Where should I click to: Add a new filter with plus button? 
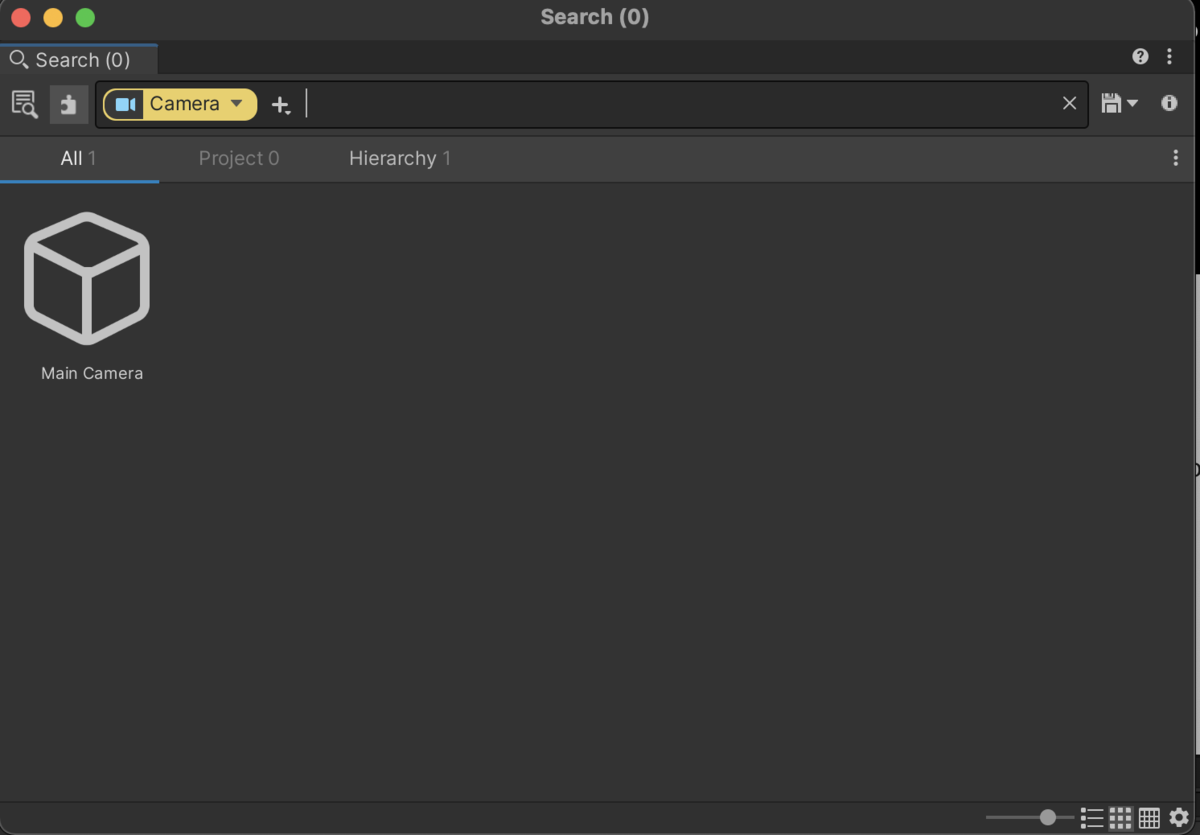281,105
